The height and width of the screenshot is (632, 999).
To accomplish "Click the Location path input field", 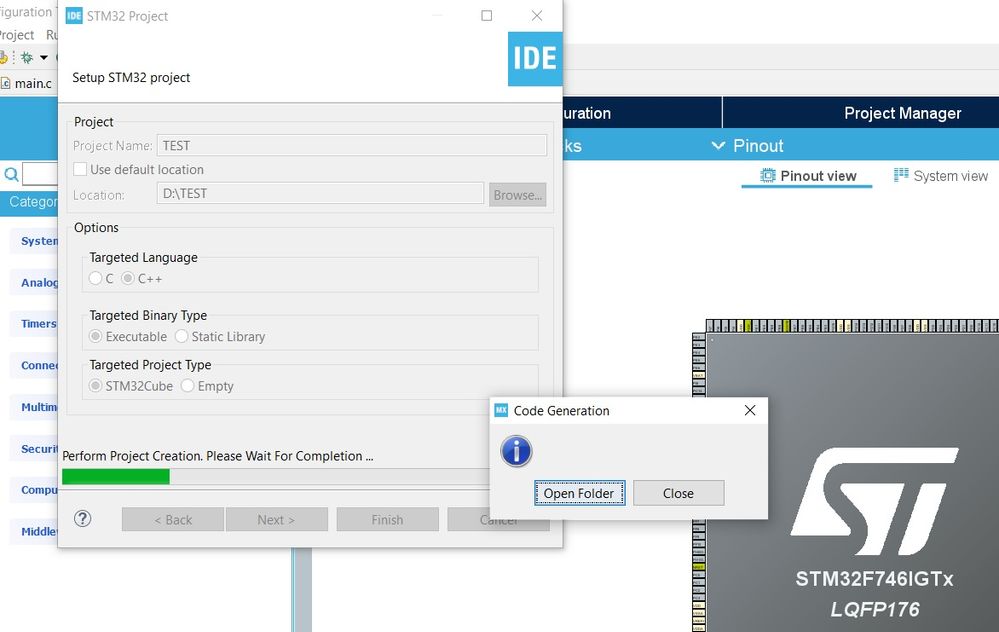I will pyautogui.click(x=320, y=194).
